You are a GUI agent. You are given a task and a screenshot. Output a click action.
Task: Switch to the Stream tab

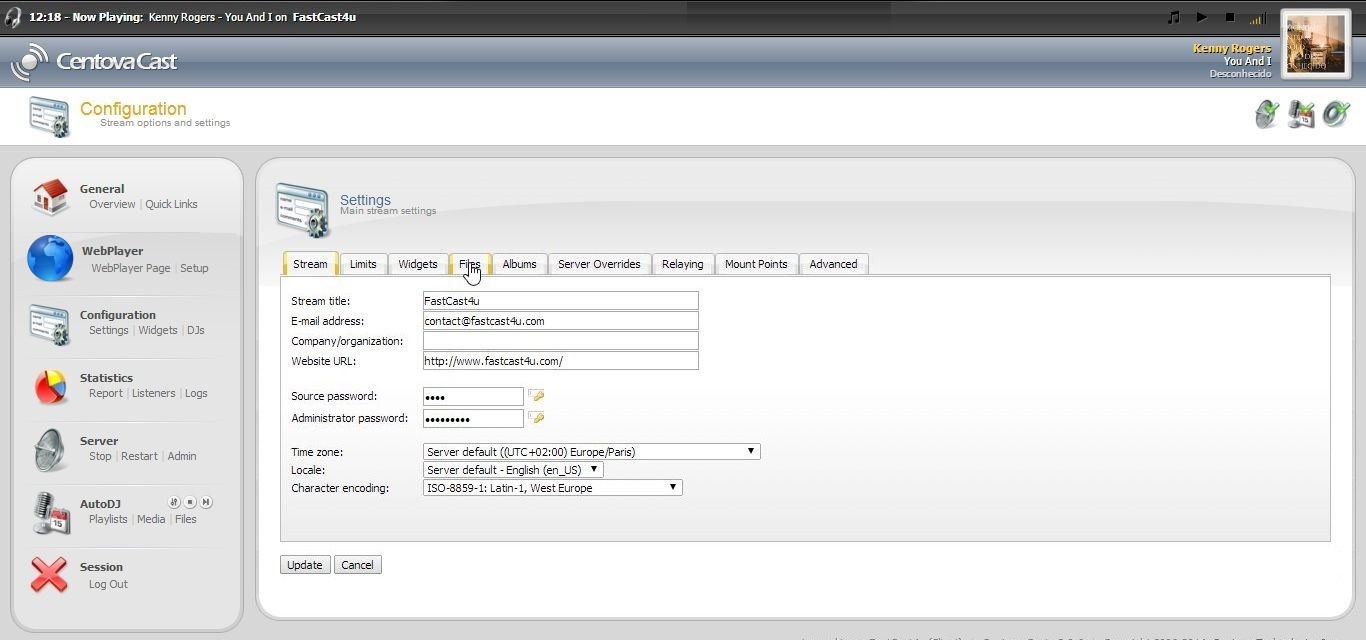tap(310, 264)
